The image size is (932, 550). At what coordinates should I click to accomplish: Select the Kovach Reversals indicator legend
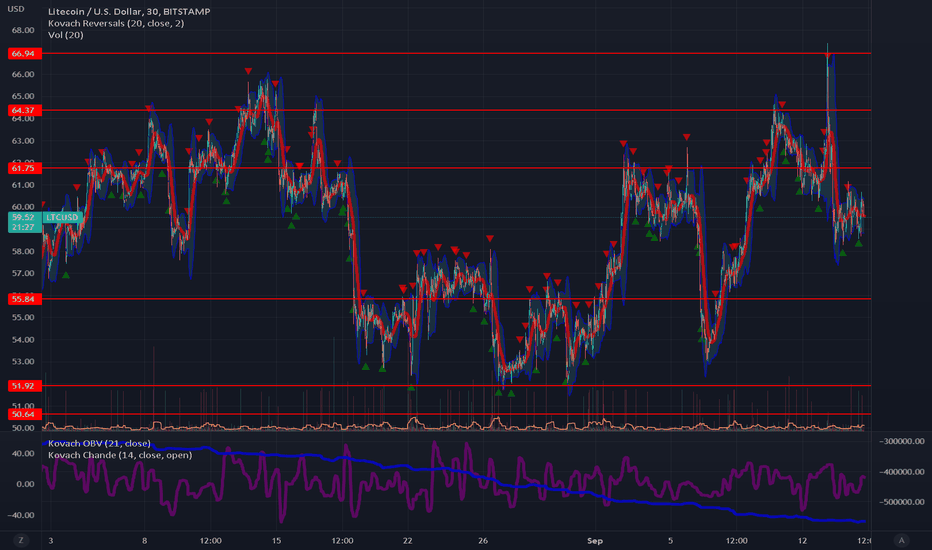116,23
